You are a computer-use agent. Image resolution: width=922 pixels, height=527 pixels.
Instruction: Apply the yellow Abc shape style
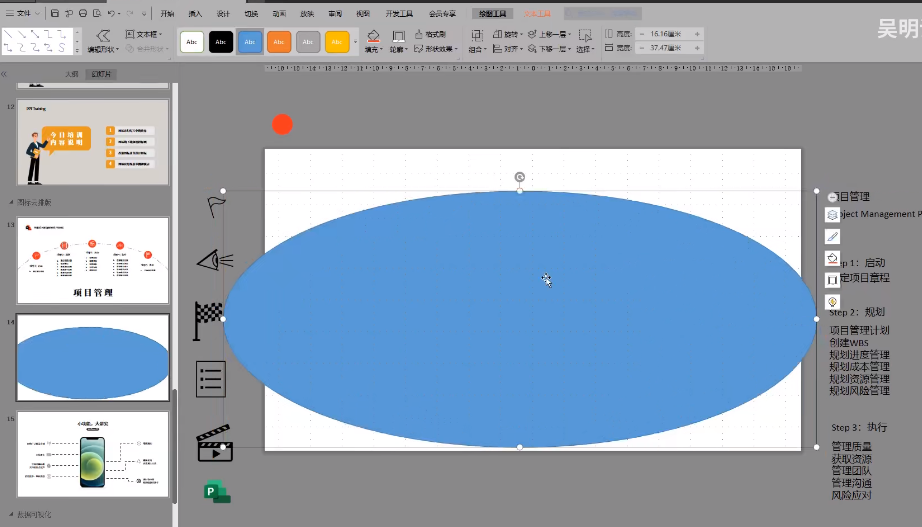click(x=337, y=42)
